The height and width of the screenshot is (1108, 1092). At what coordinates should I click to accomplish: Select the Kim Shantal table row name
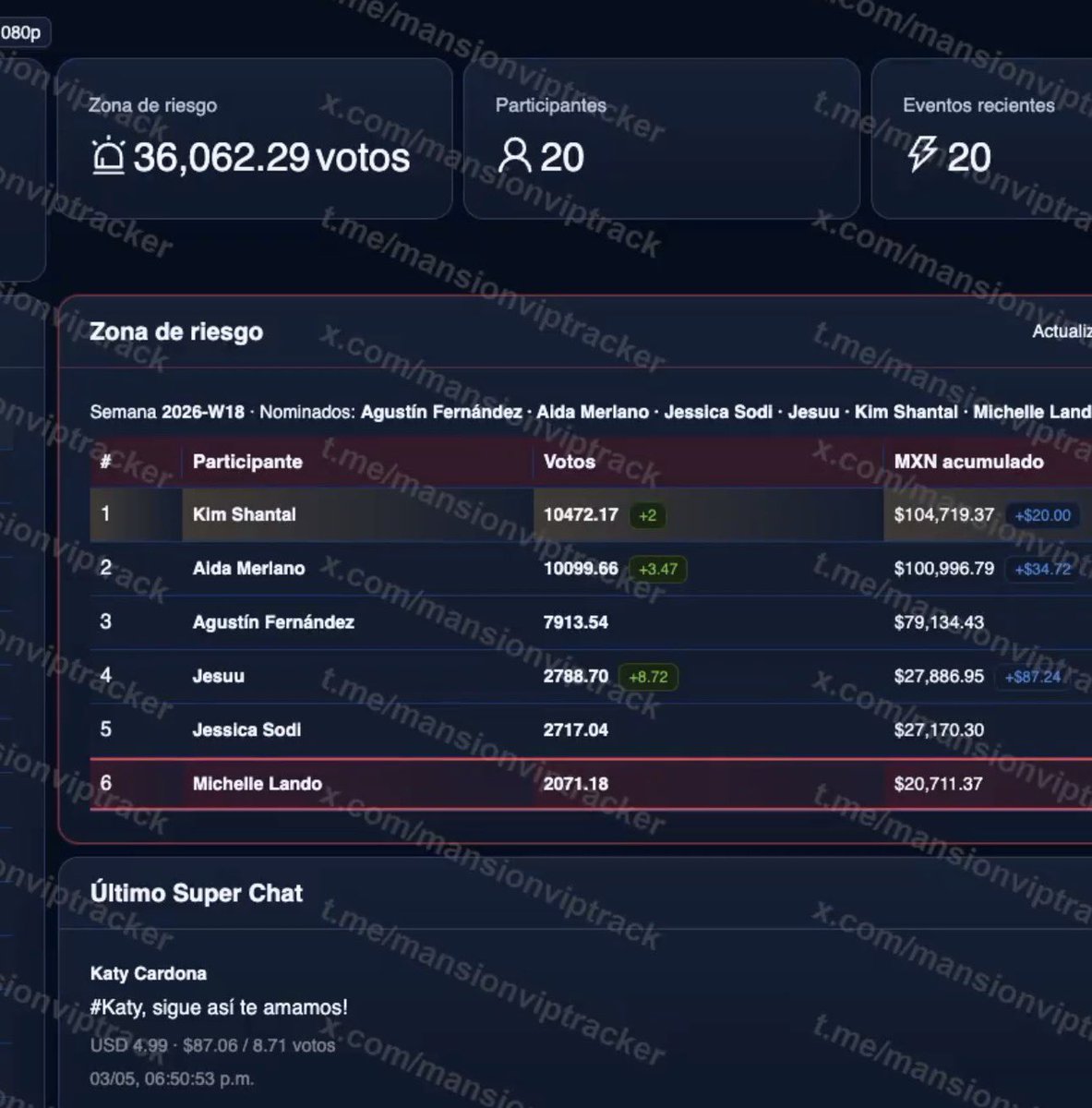[x=245, y=515]
